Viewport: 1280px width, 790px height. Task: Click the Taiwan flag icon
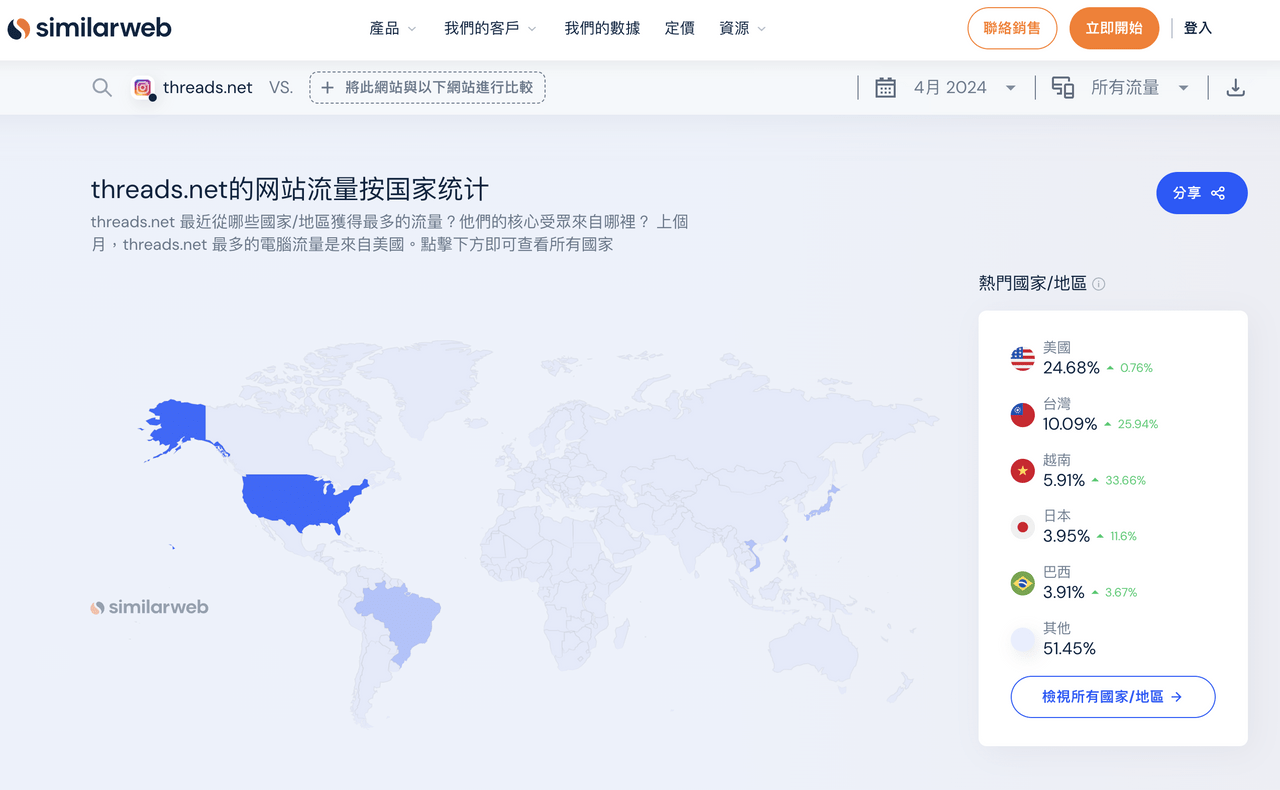coord(1021,413)
